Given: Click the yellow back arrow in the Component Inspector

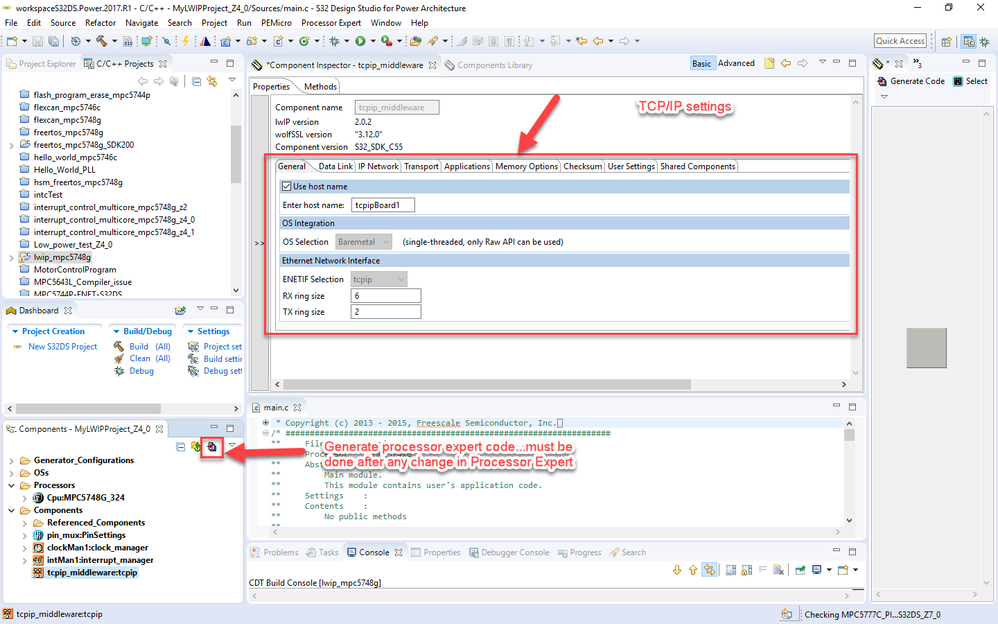Looking at the screenshot, I should 786,64.
